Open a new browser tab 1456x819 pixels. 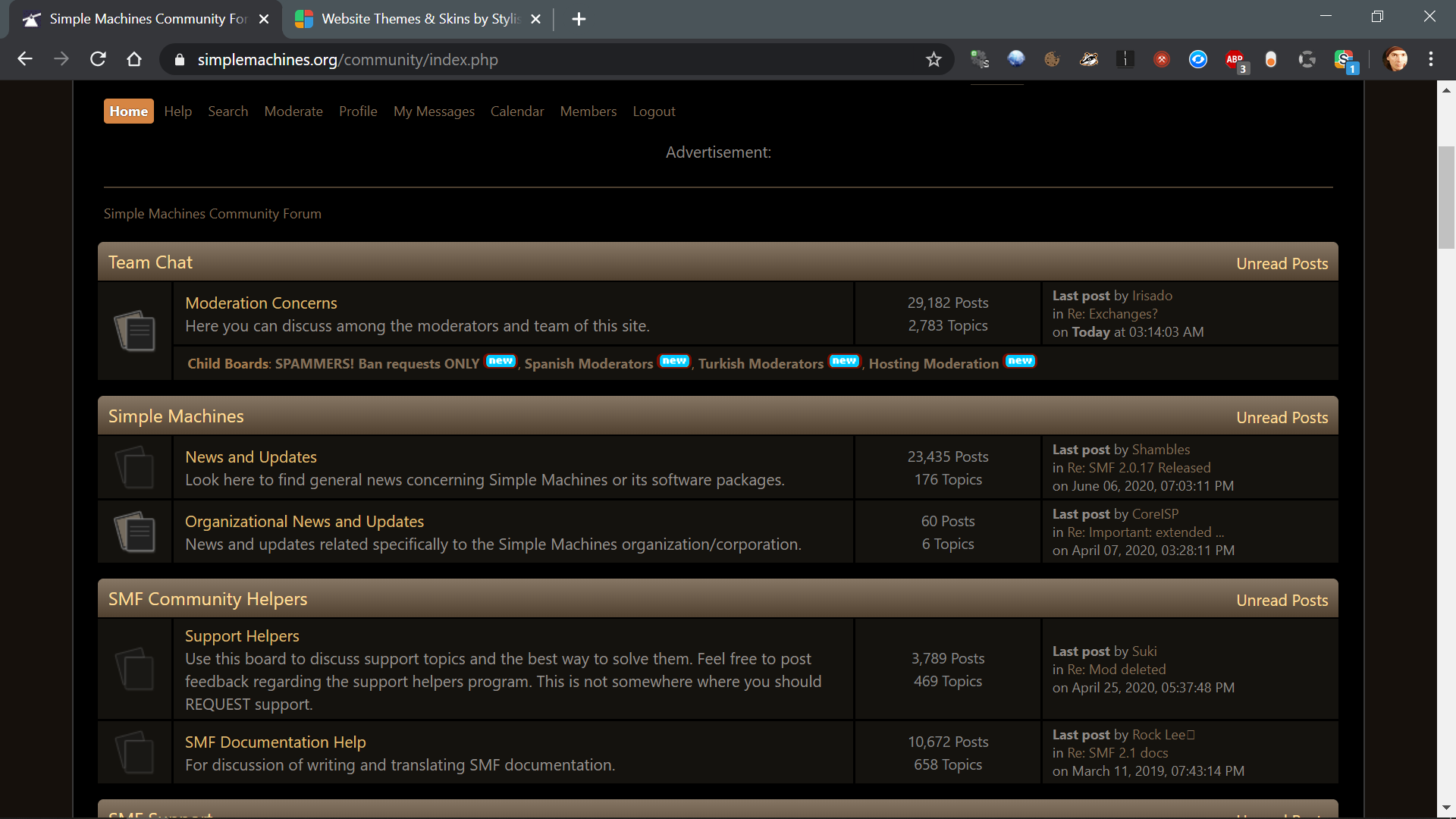[x=579, y=19]
